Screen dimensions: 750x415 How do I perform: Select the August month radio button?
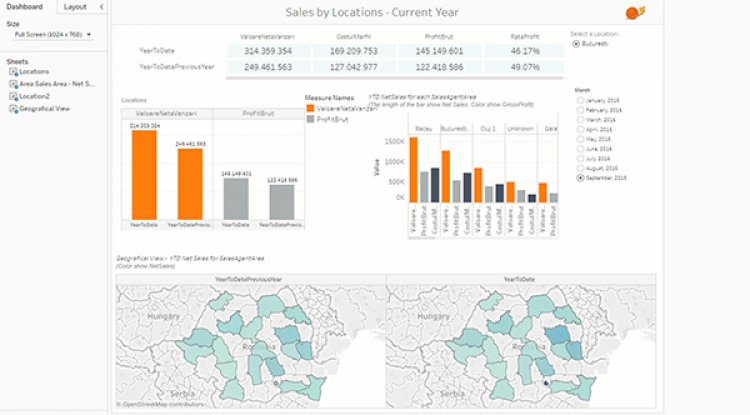[580, 168]
